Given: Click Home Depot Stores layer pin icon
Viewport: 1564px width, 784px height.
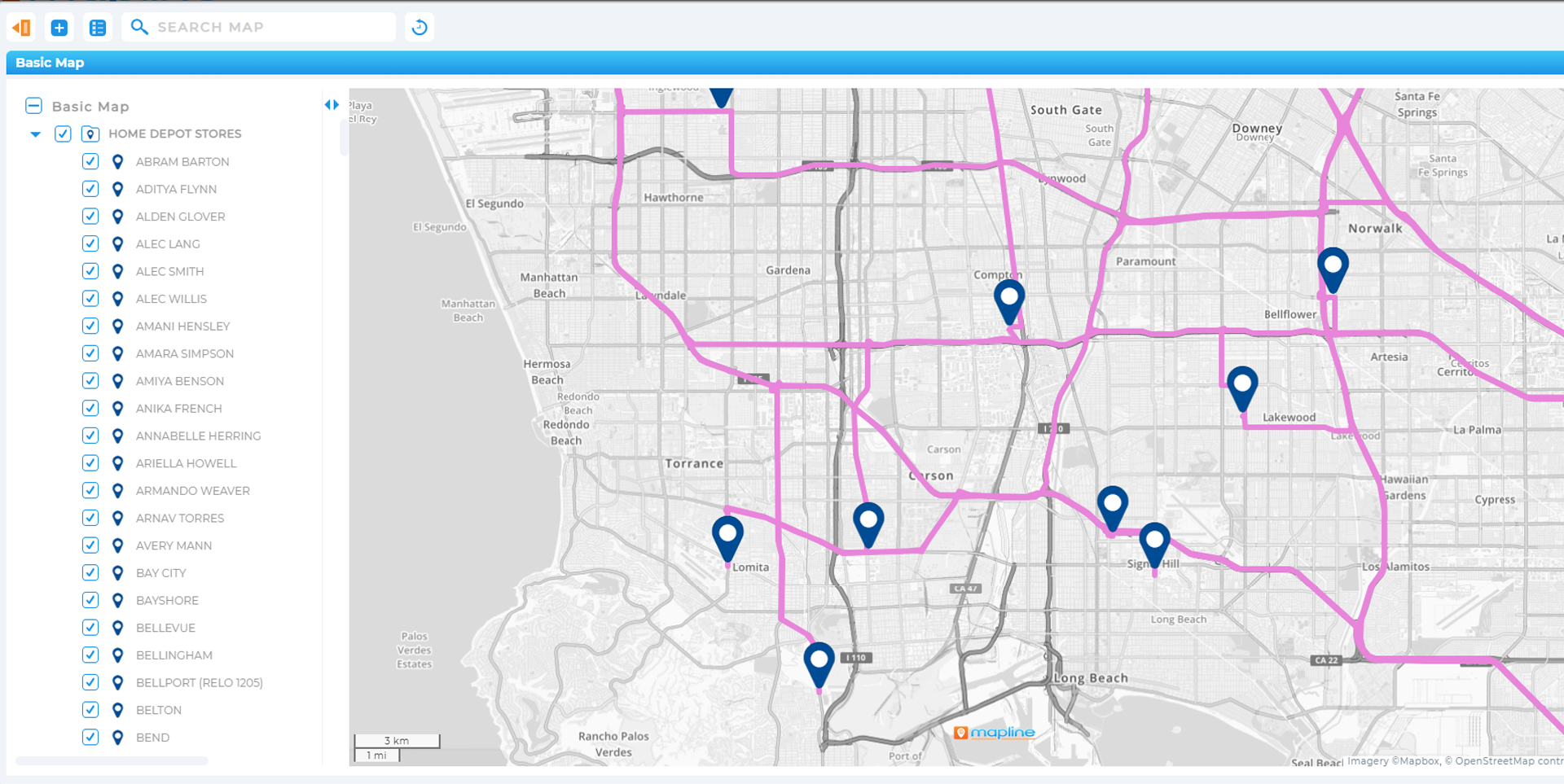Looking at the screenshot, I should tap(90, 134).
